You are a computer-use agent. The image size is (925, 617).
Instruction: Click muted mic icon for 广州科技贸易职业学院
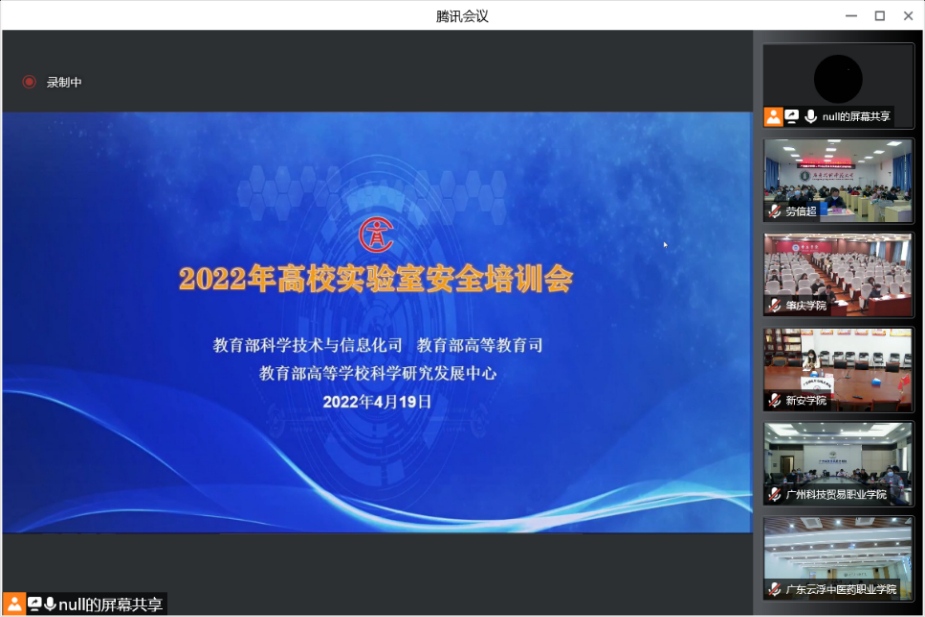(774, 494)
